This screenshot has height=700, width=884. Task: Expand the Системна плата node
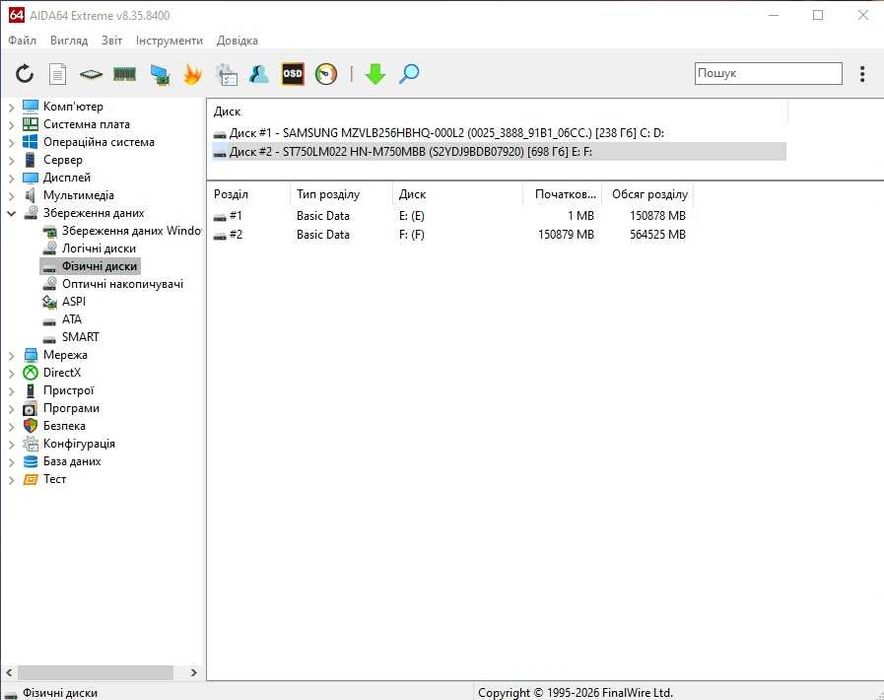click(11, 125)
